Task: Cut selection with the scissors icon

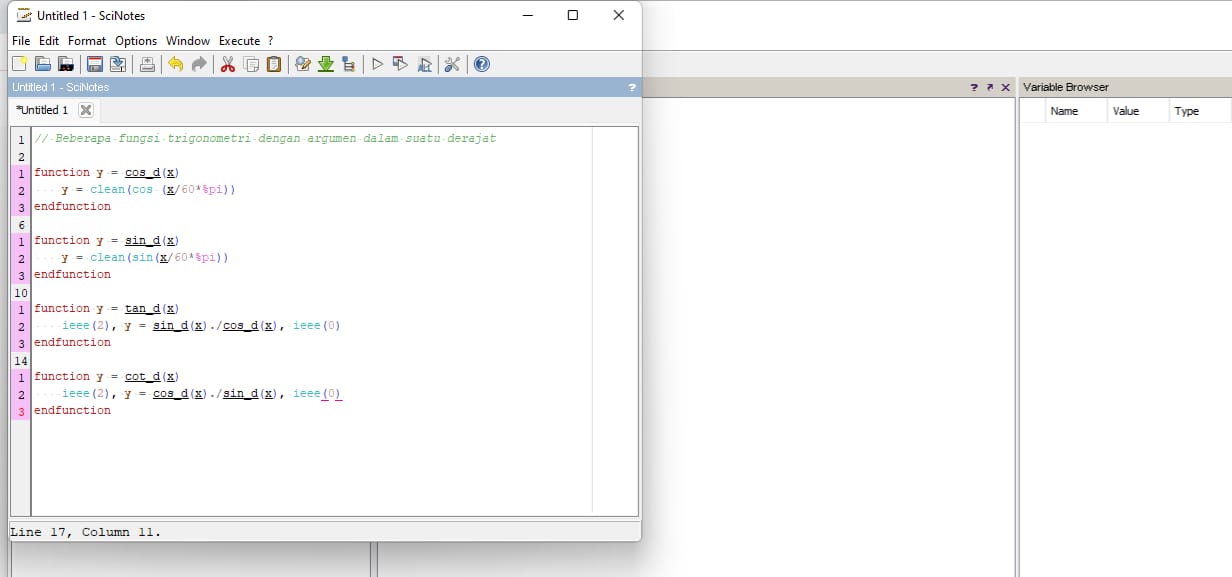Action: [228, 64]
